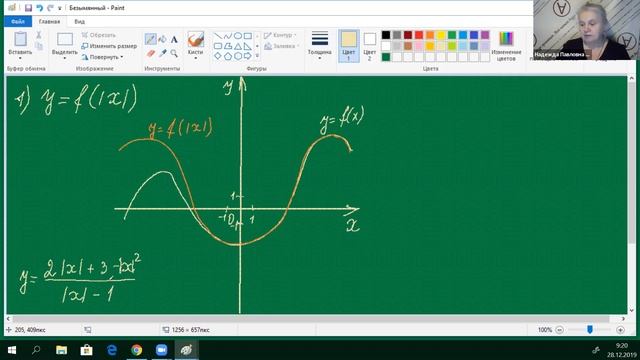Screen dimensions: 640x360
Task: Click the zoom out minus button
Action: pos(560,330)
